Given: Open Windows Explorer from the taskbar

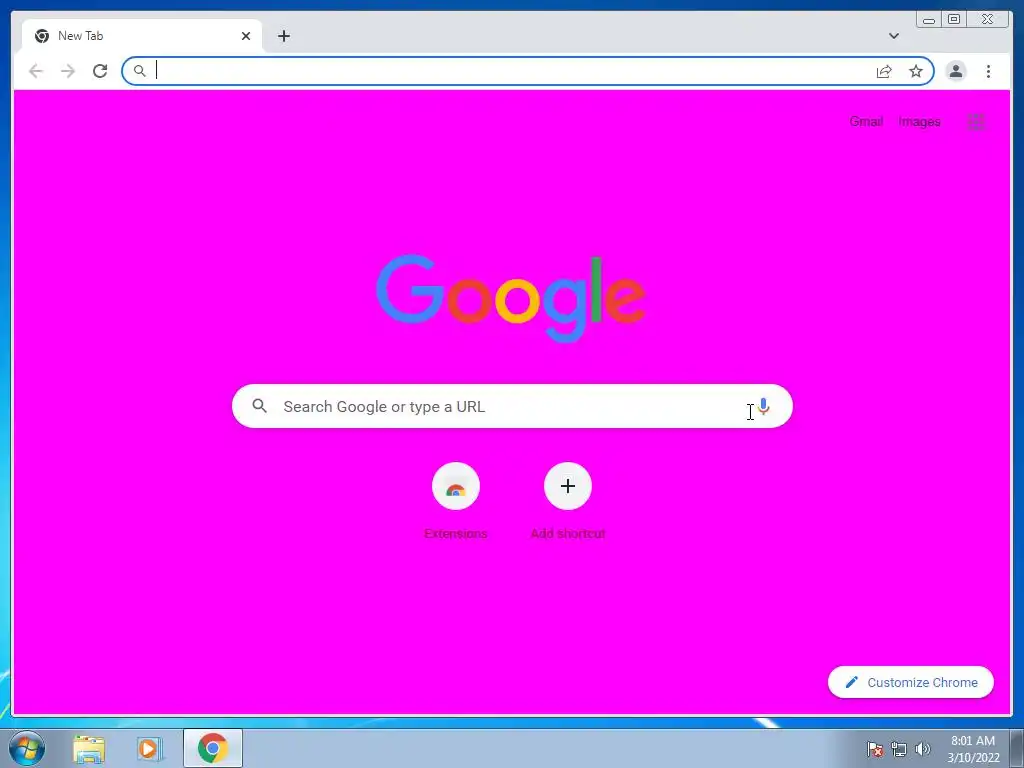Looking at the screenshot, I should 89,748.
